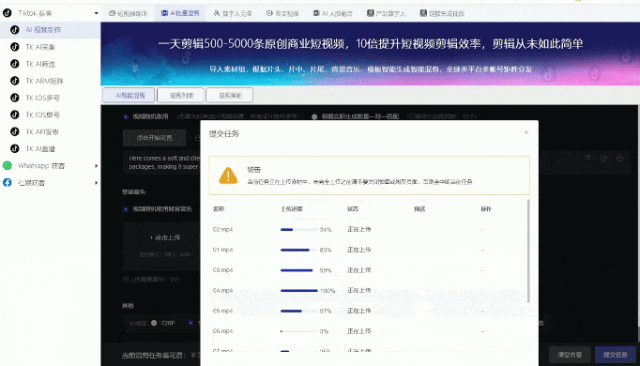Click the 01.mp4 upload progress bar
Screen dimensions: 640x366
coord(299,250)
